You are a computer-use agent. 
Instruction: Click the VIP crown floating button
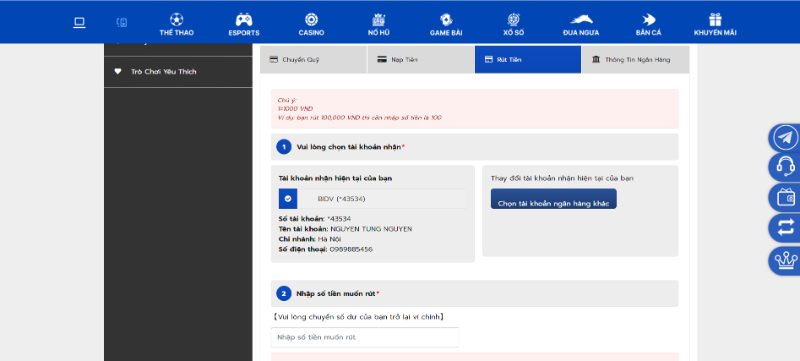point(786,261)
